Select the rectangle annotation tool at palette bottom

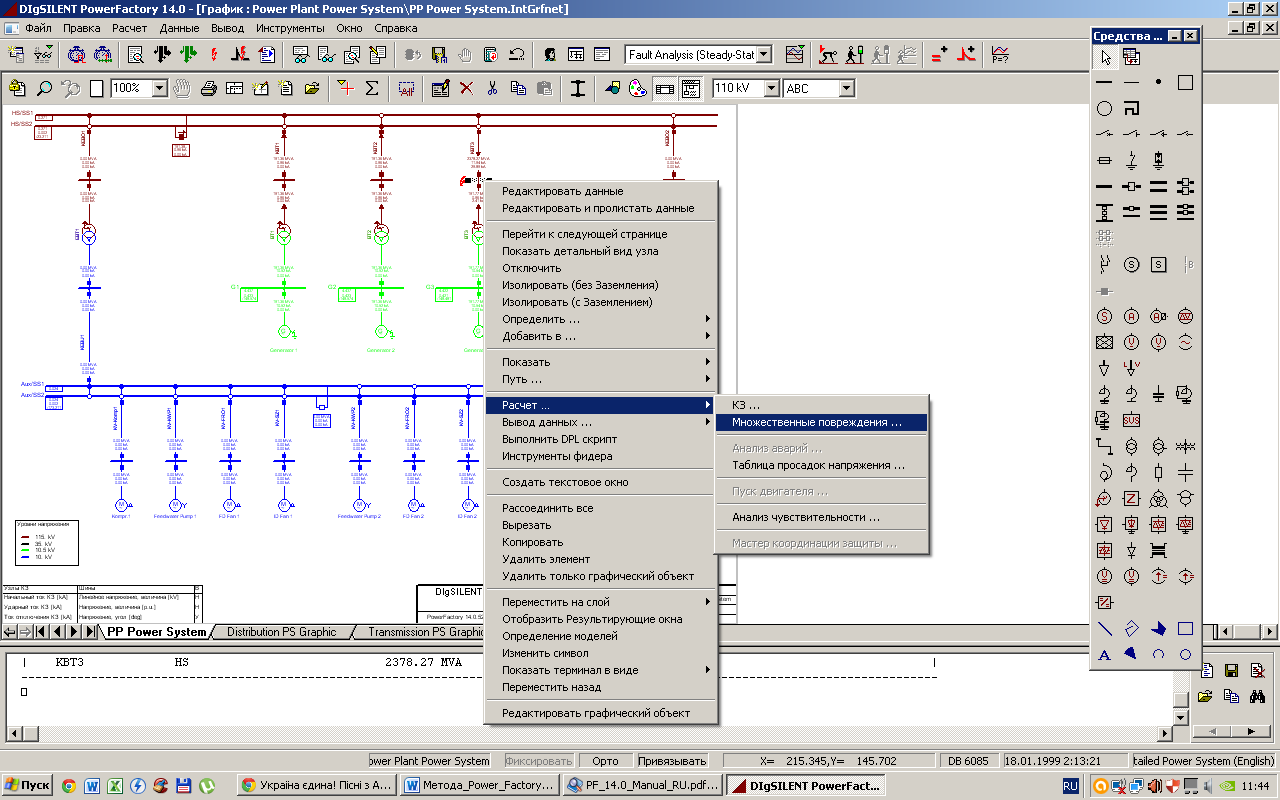pyautogui.click(x=1185, y=629)
